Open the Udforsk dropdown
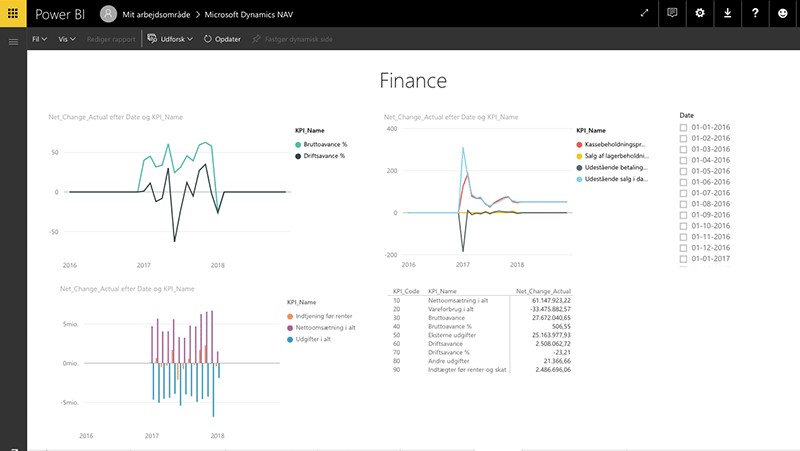Viewport: 800px width, 451px height. [x=170, y=39]
